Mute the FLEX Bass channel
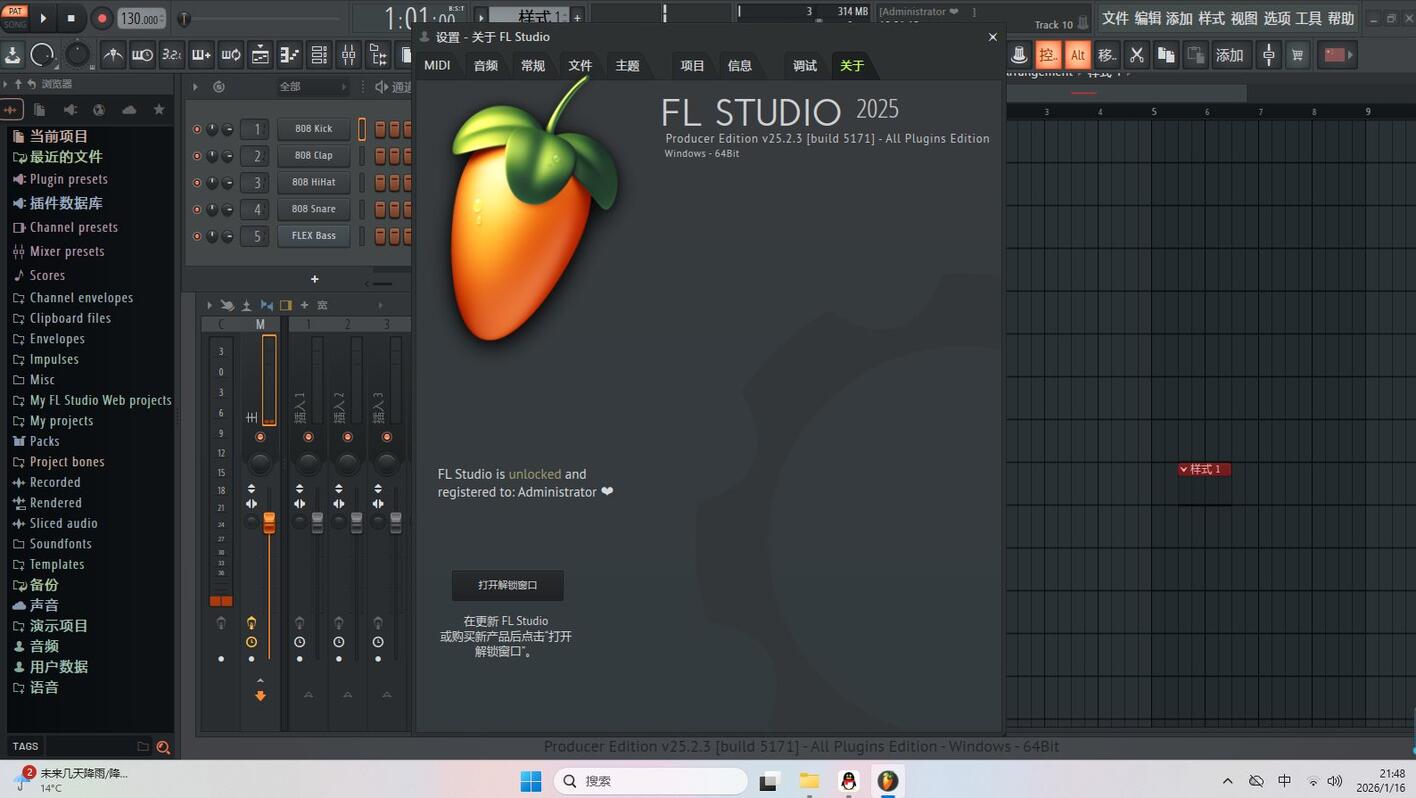The width and height of the screenshot is (1416, 798). tap(197, 237)
